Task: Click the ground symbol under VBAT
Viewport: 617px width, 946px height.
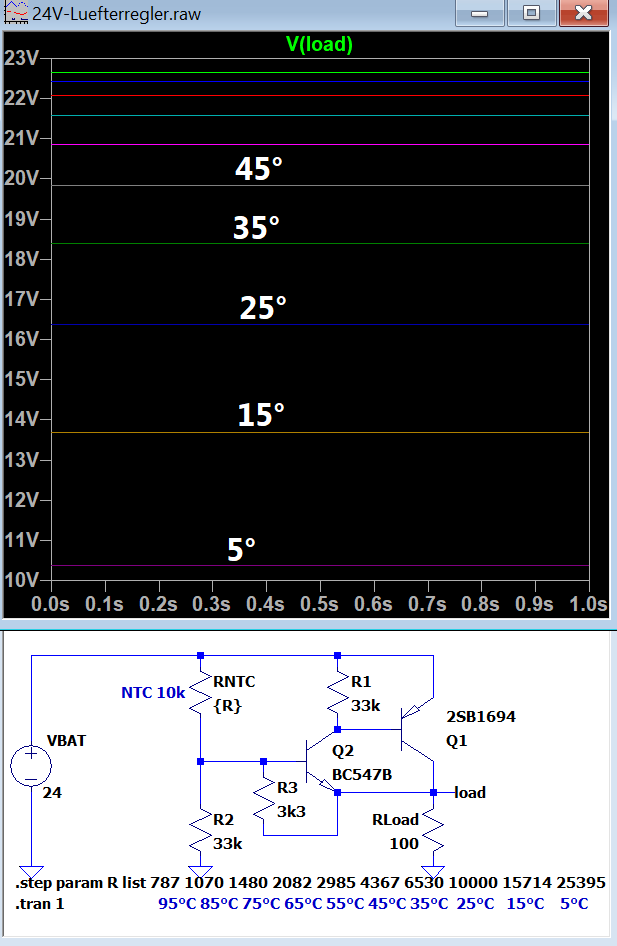Action: tap(31, 873)
